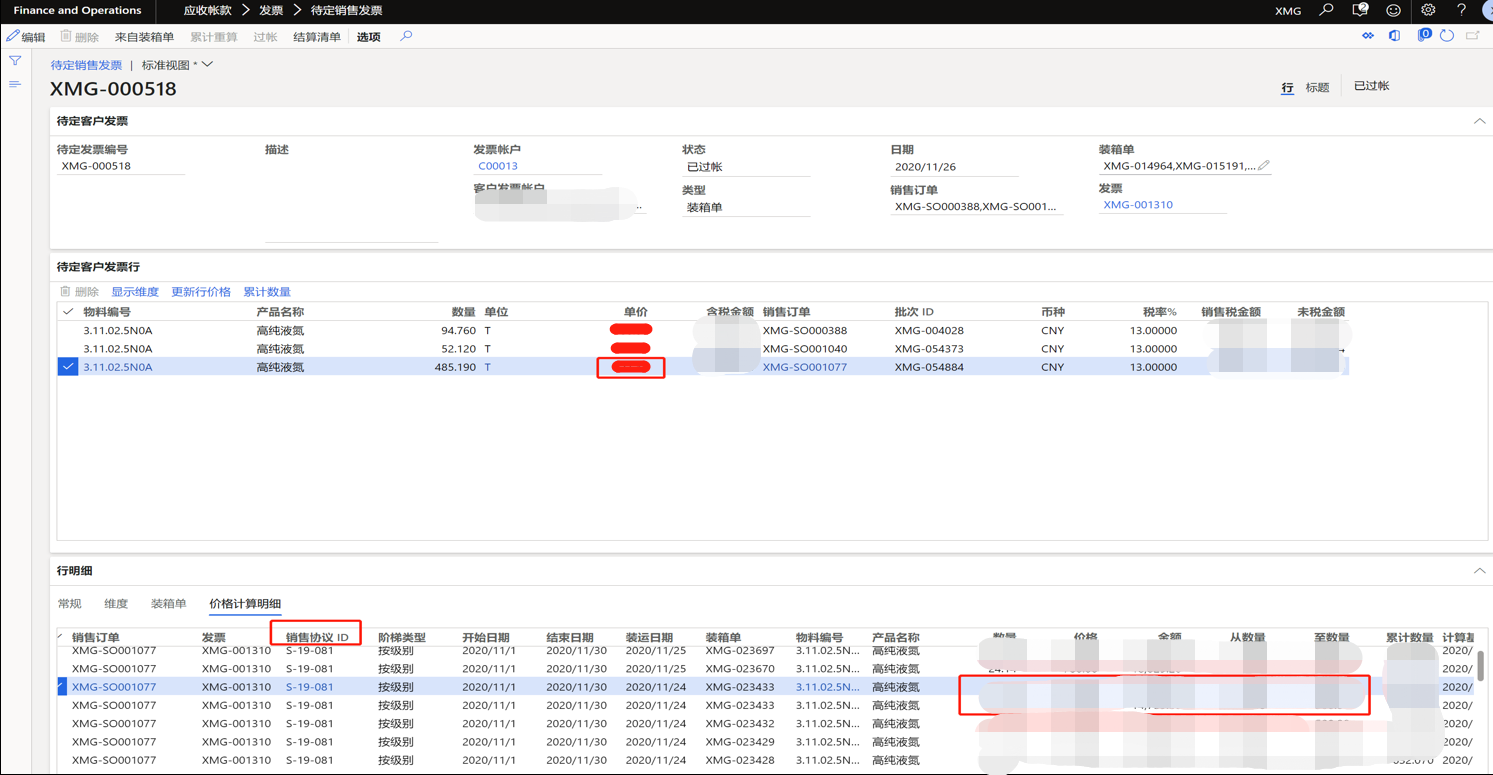
Task: Click the 阶梯类型 column header
Action: (403, 637)
